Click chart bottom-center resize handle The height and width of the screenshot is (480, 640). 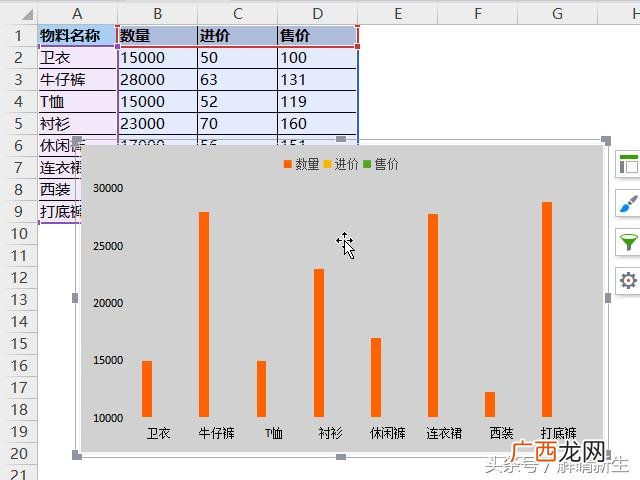pyautogui.click(x=341, y=457)
